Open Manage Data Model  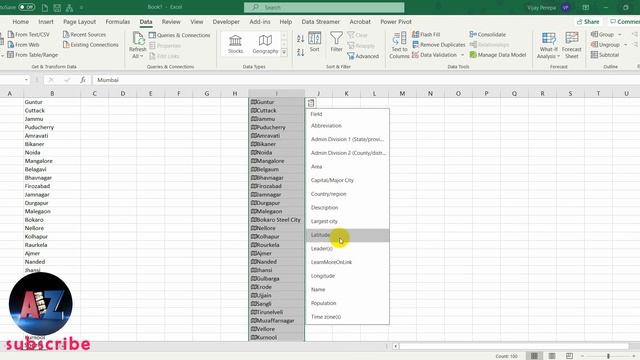[x=498, y=54]
